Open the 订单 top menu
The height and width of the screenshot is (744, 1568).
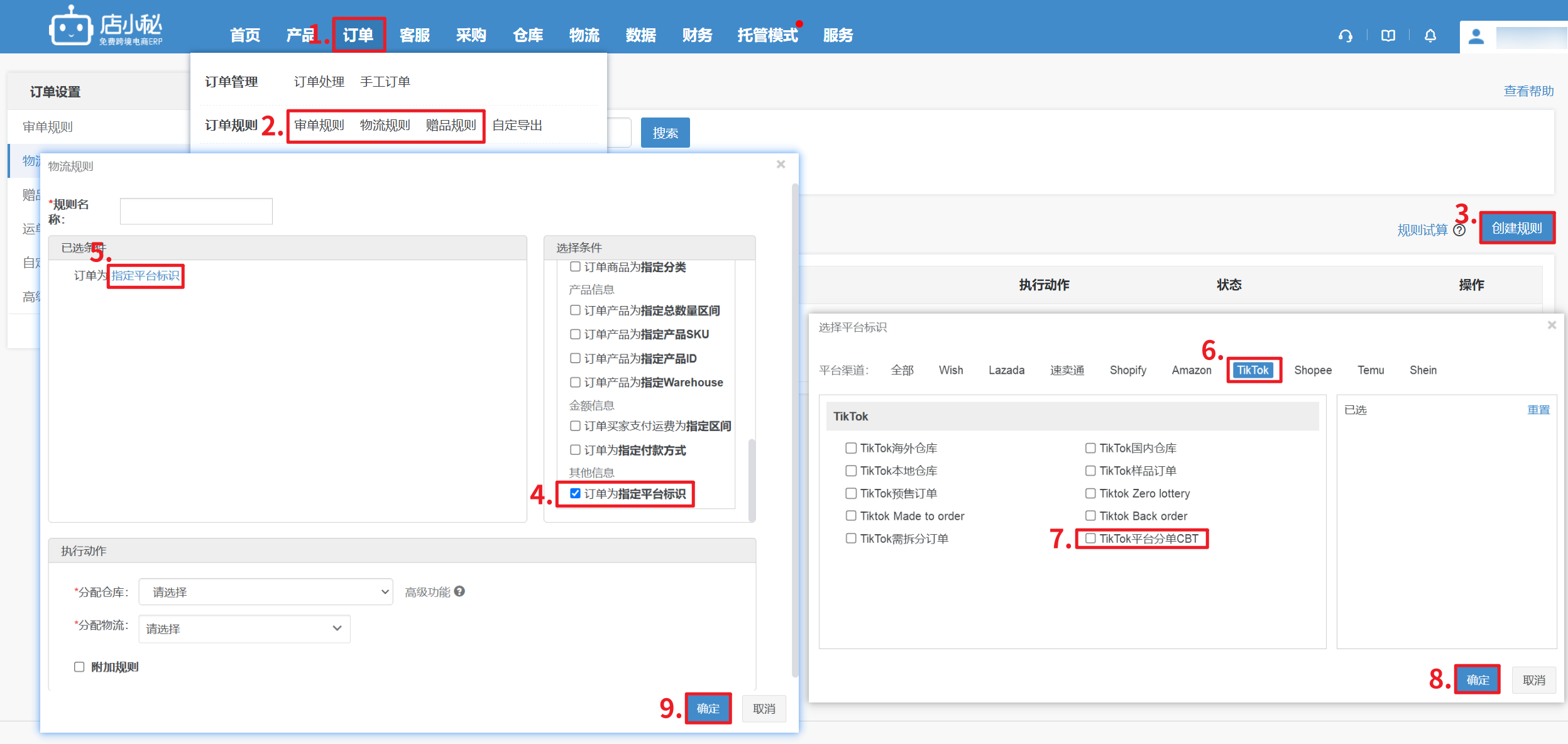(x=358, y=35)
